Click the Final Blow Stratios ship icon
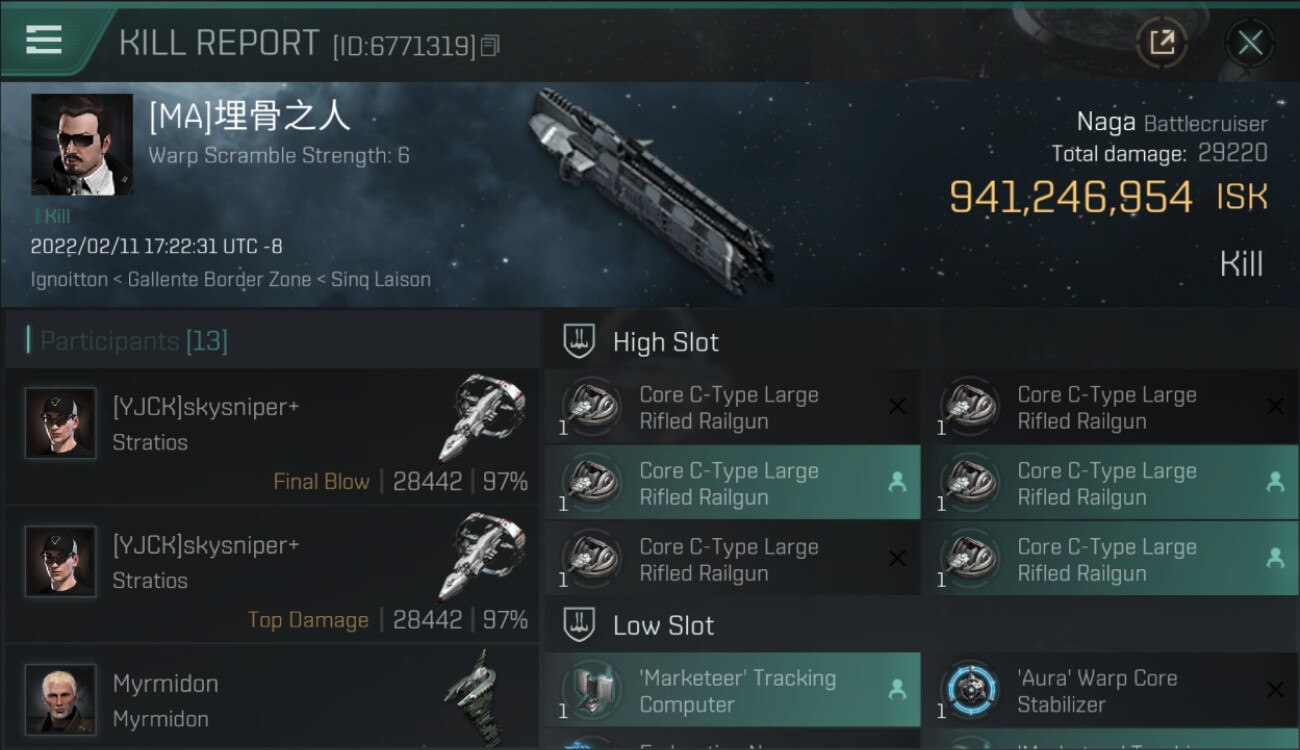 point(482,418)
